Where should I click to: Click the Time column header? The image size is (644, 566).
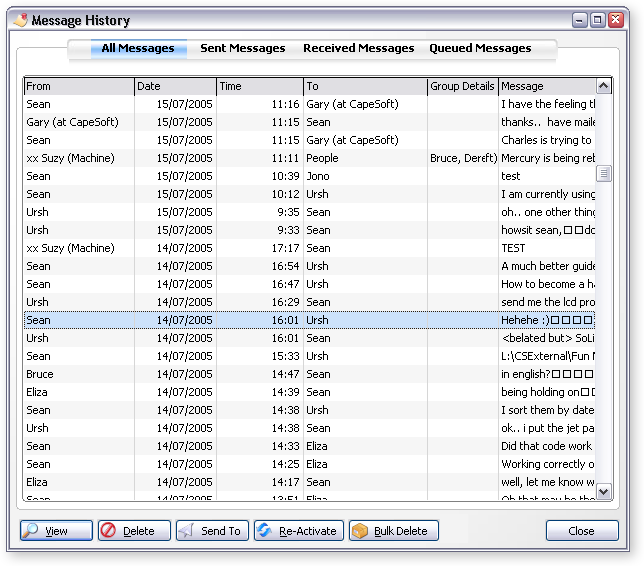tap(259, 87)
